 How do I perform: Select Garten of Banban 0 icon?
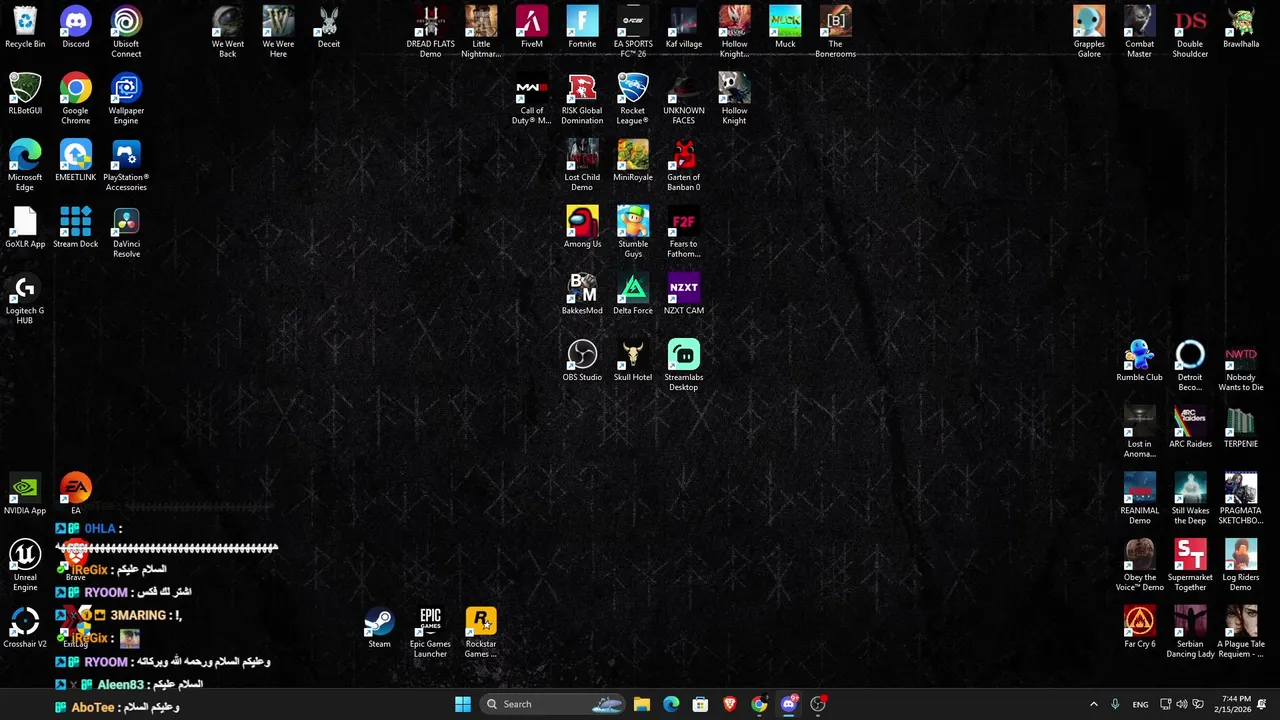click(x=683, y=166)
